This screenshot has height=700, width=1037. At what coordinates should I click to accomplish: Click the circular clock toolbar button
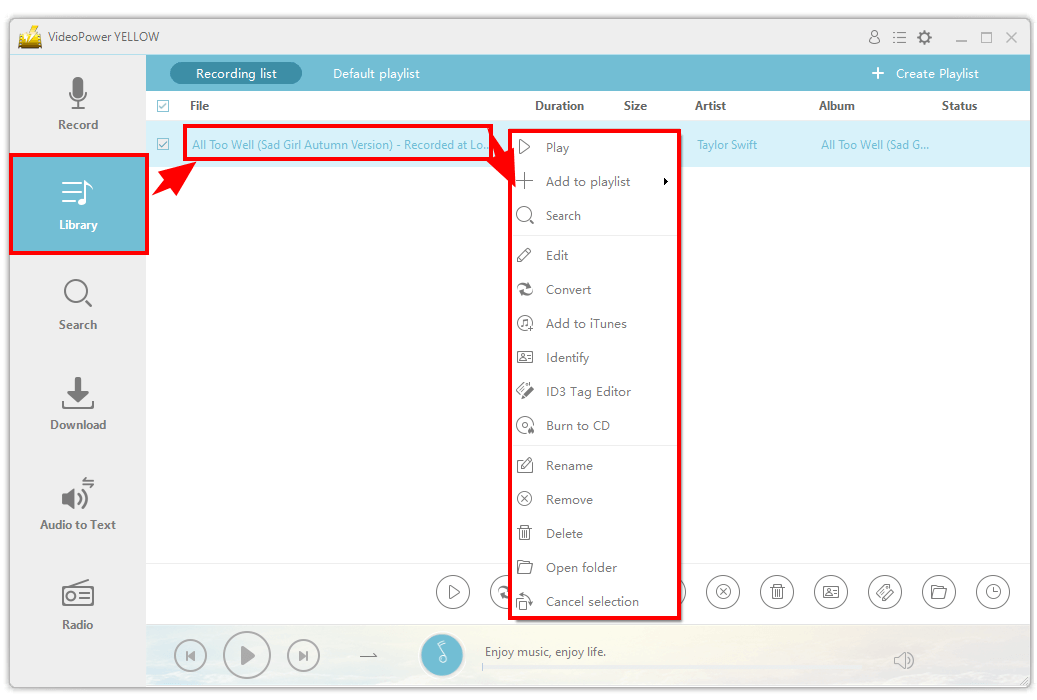tap(993, 592)
